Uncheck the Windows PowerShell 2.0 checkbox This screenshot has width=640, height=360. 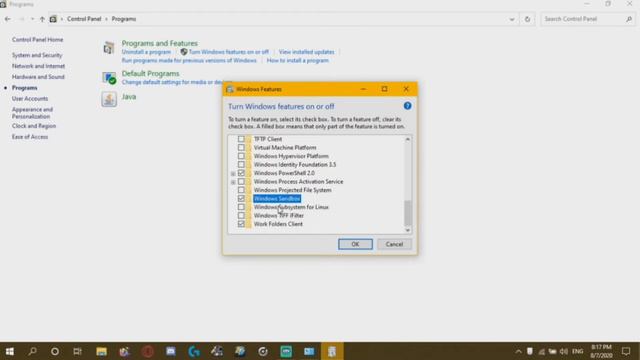tap(241, 173)
